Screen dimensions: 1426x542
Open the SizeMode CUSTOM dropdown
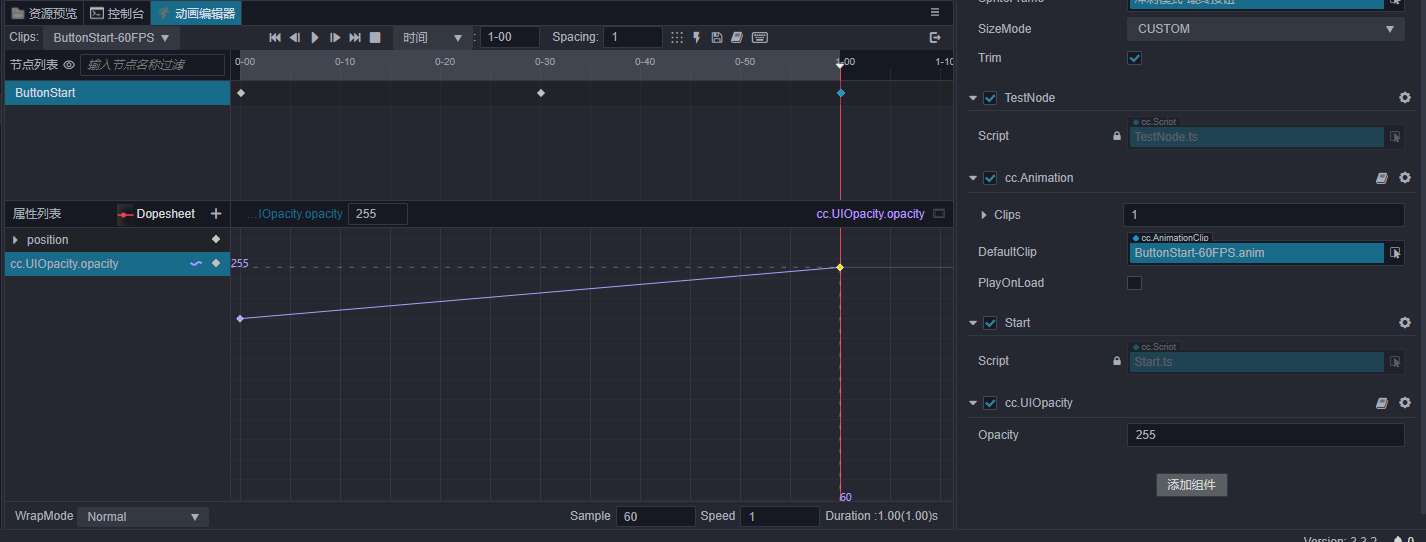click(x=1265, y=29)
